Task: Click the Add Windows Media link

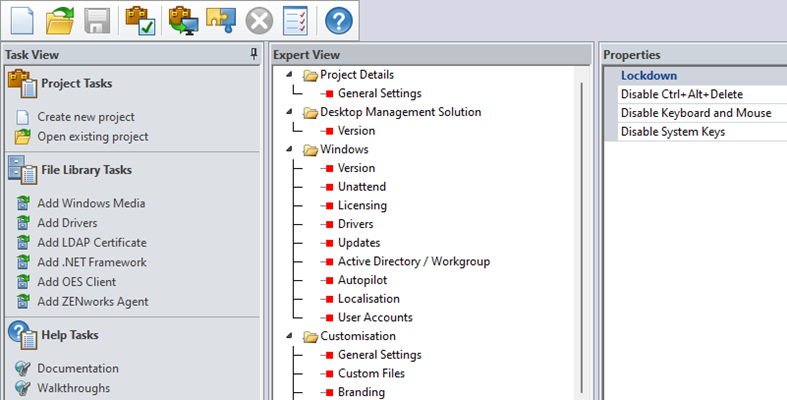Action: (91, 203)
